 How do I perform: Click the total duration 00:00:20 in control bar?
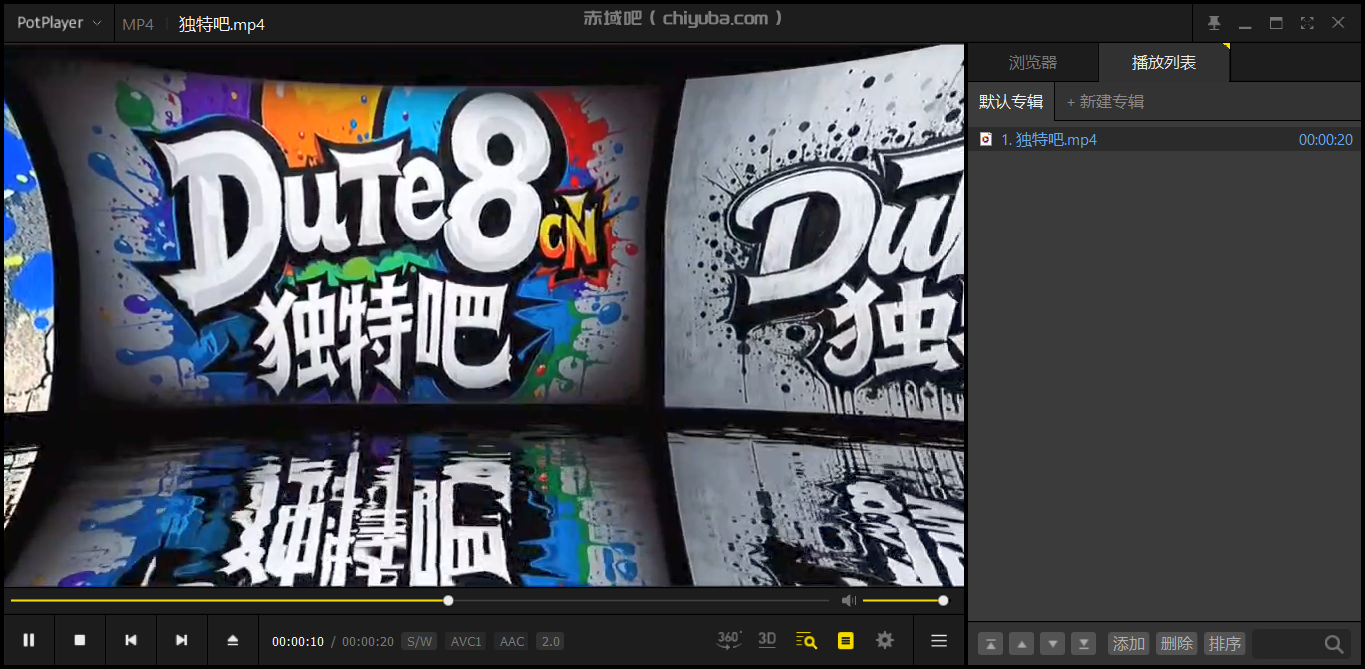coord(368,641)
